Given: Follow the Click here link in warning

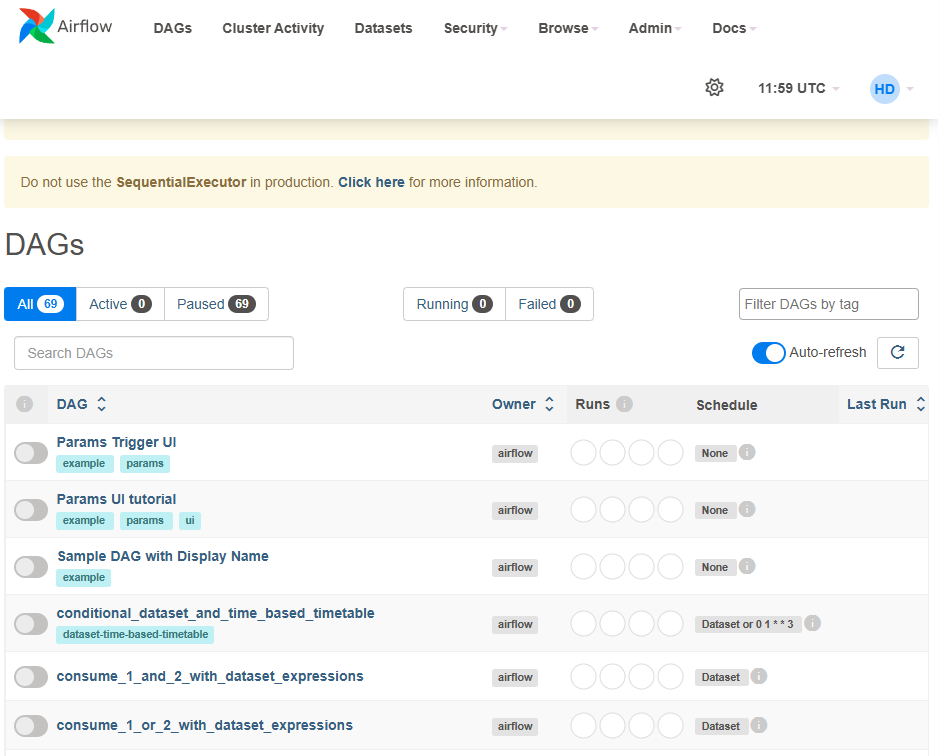Looking at the screenshot, I should [x=371, y=182].
